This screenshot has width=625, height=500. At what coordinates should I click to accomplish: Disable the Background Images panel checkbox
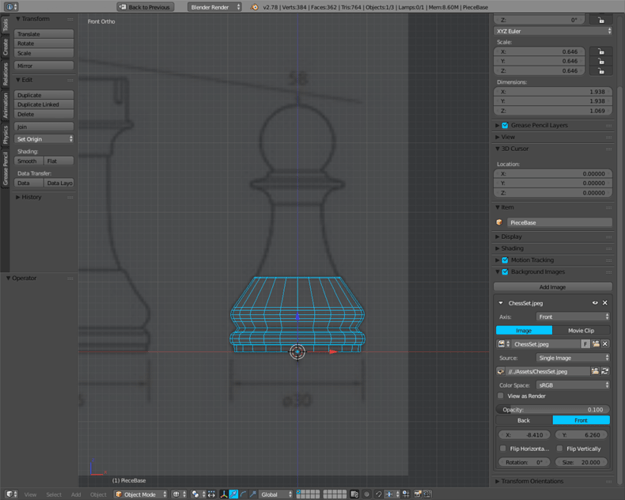click(505, 272)
